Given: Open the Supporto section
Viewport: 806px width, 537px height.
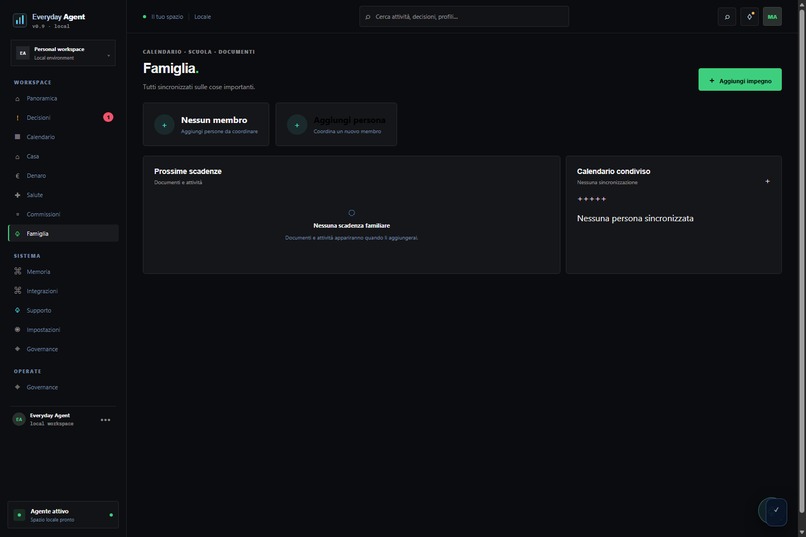Looking at the screenshot, I should 63,310.
